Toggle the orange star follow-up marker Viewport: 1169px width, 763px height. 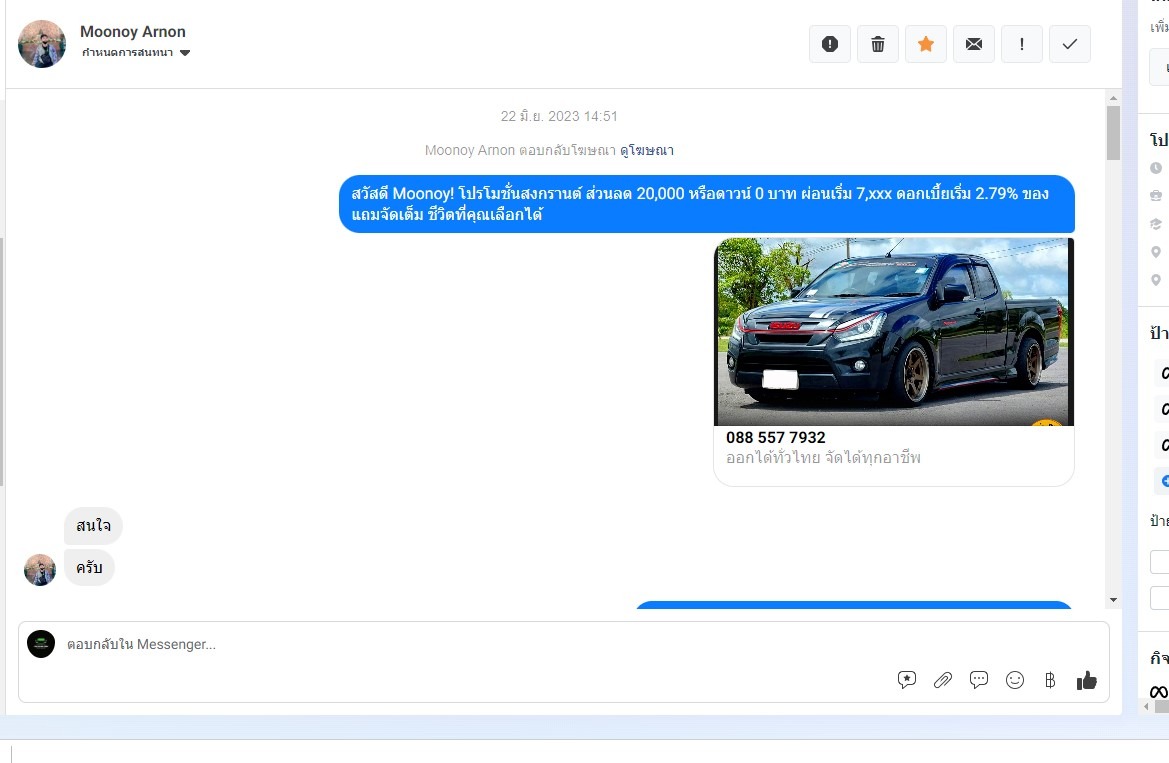(926, 44)
